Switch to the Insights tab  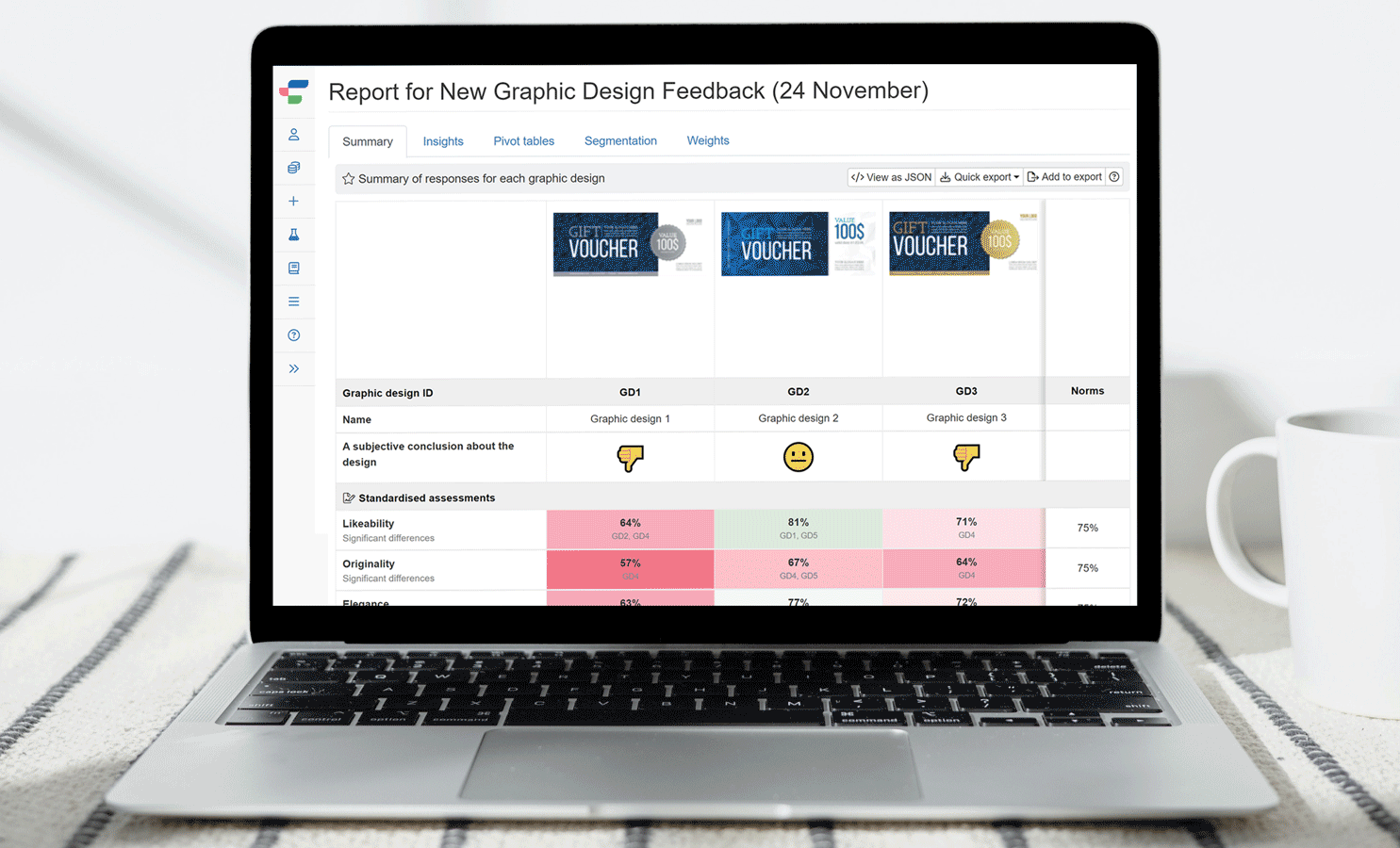[x=443, y=141]
